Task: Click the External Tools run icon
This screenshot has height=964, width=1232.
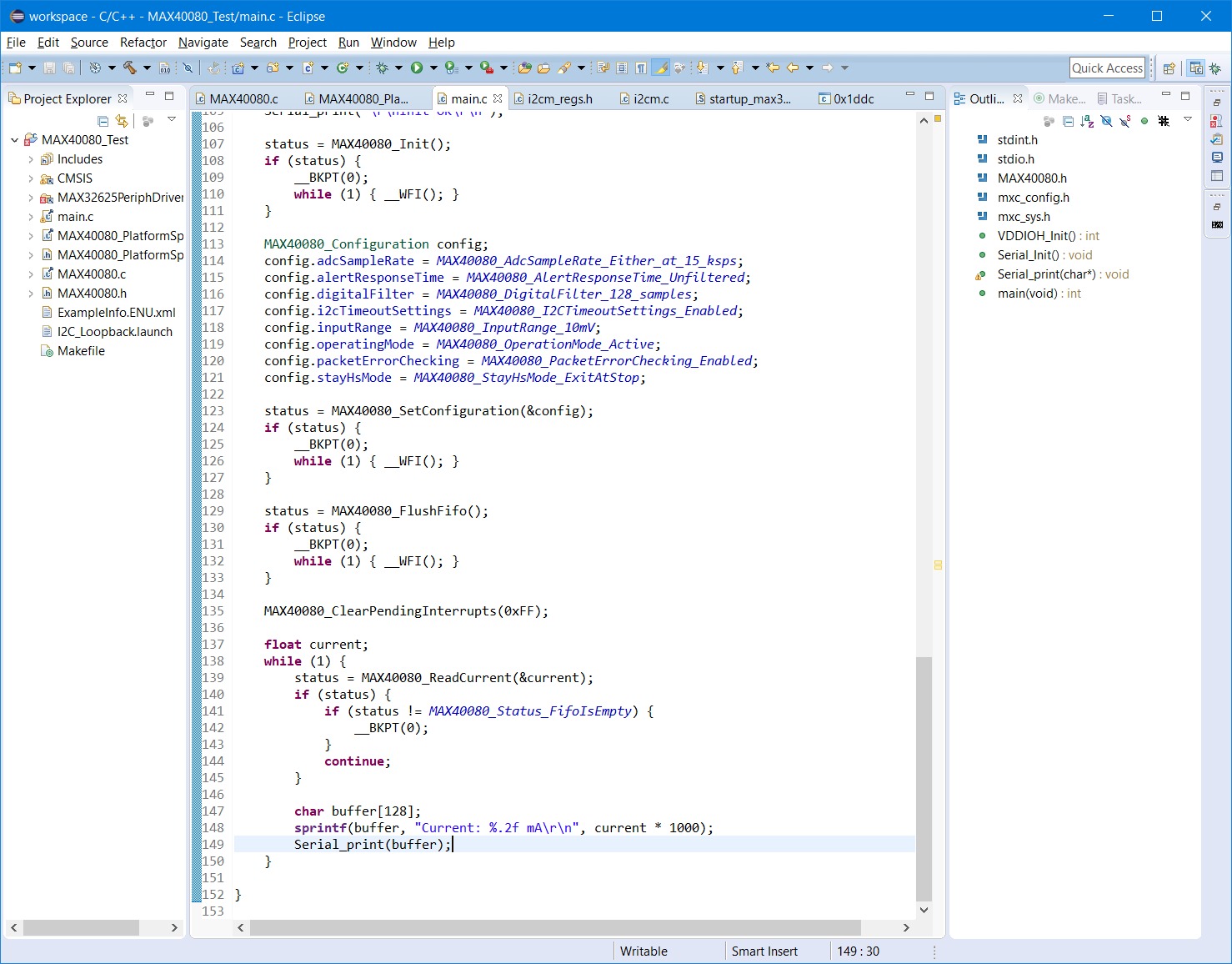Action: click(x=486, y=68)
